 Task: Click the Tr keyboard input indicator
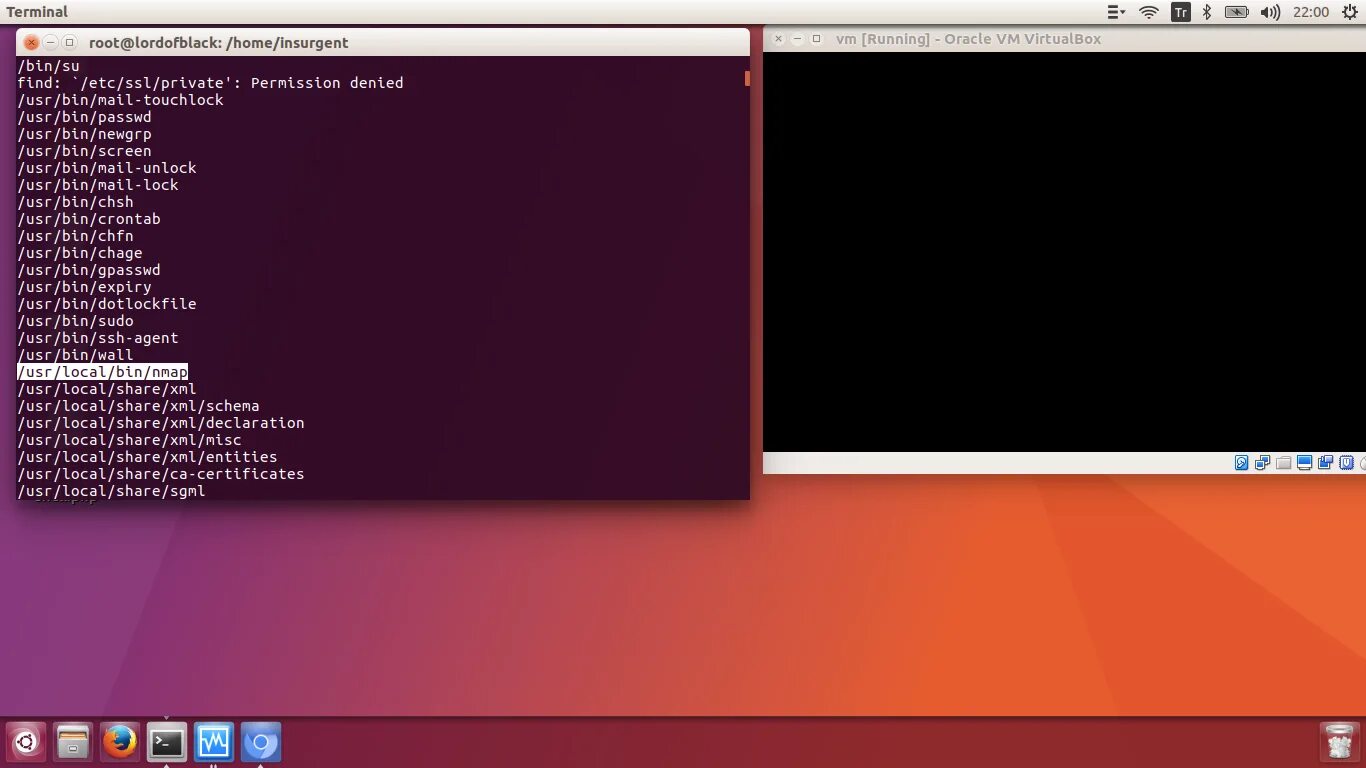click(x=1181, y=12)
